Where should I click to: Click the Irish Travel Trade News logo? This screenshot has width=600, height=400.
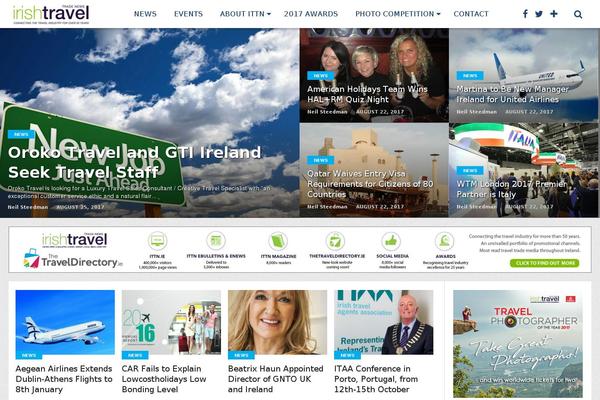pos(51,14)
